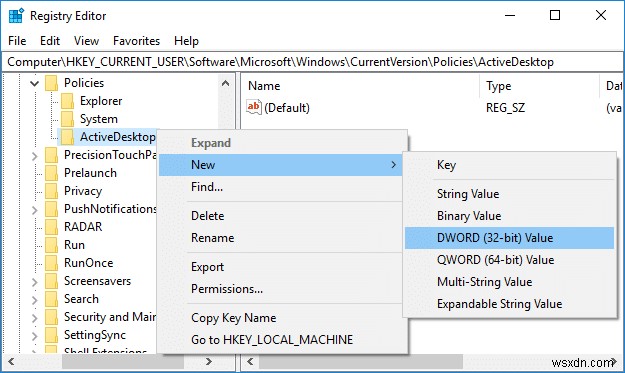Create a new Binary Value

pyautogui.click(x=509, y=216)
